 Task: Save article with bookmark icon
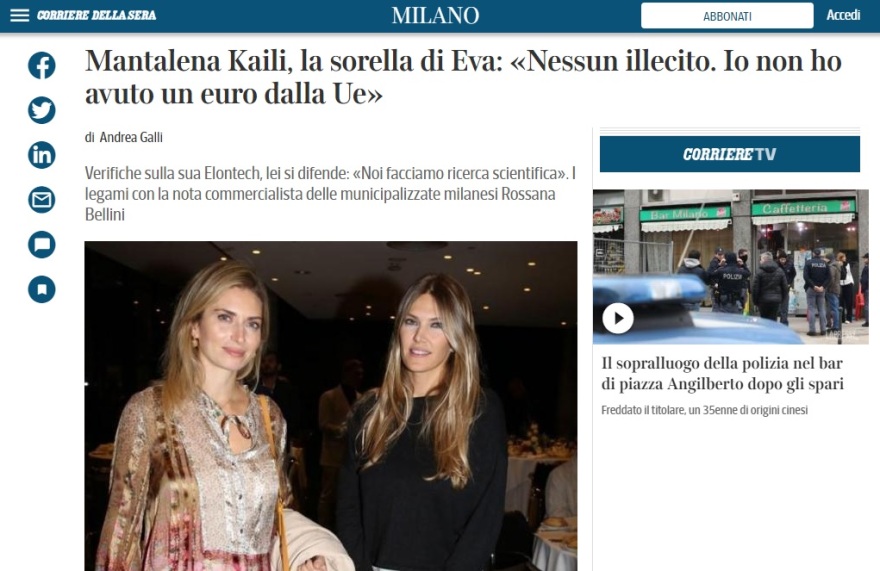[42, 290]
